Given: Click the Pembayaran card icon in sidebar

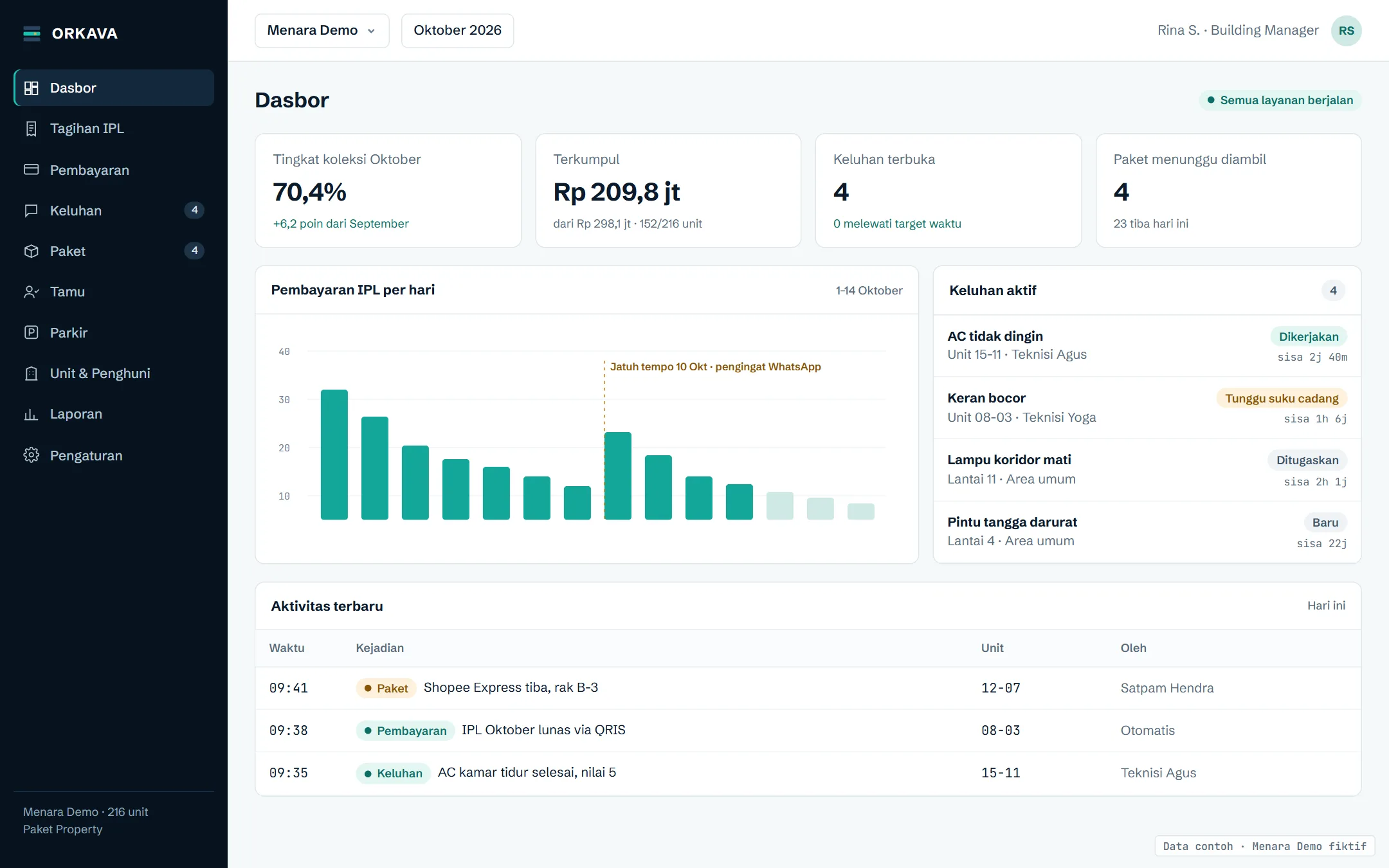Looking at the screenshot, I should click(31, 170).
